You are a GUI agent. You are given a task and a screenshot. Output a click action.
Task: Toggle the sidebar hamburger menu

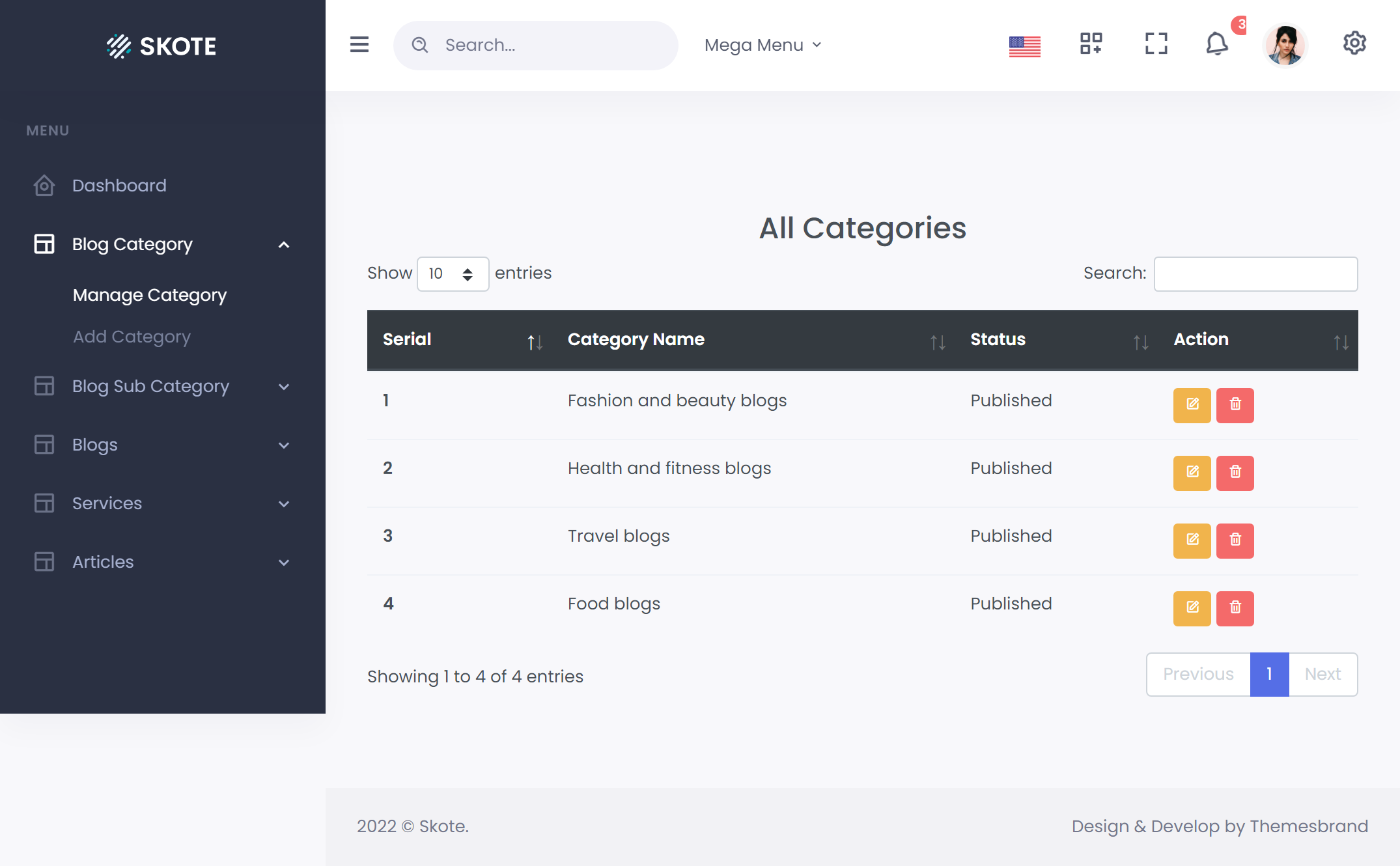(x=359, y=45)
